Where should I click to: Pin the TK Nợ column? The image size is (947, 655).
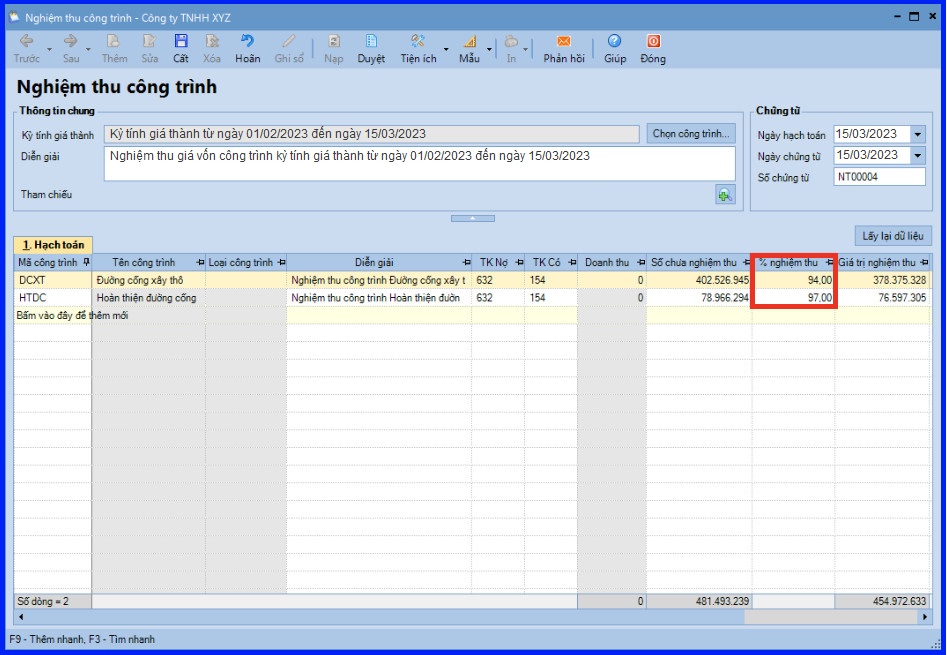click(519, 263)
